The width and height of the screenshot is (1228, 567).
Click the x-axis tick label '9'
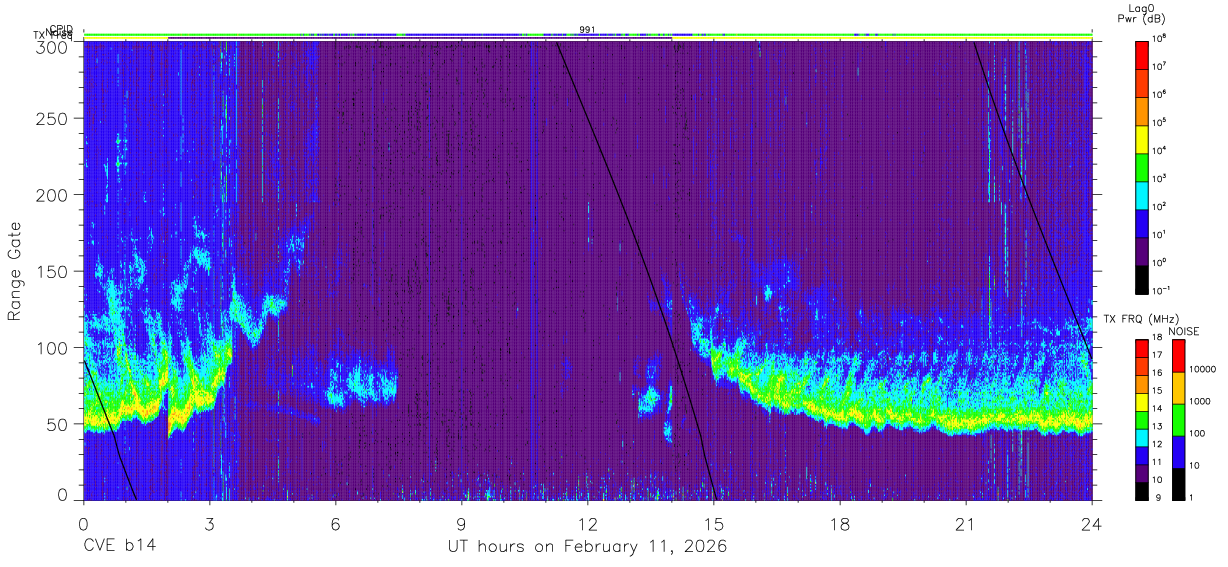point(461,524)
